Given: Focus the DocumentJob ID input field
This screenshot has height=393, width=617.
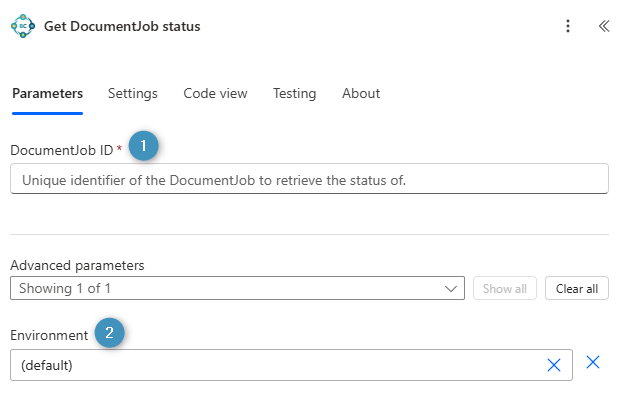Looking at the screenshot, I should pyautogui.click(x=309, y=179).
